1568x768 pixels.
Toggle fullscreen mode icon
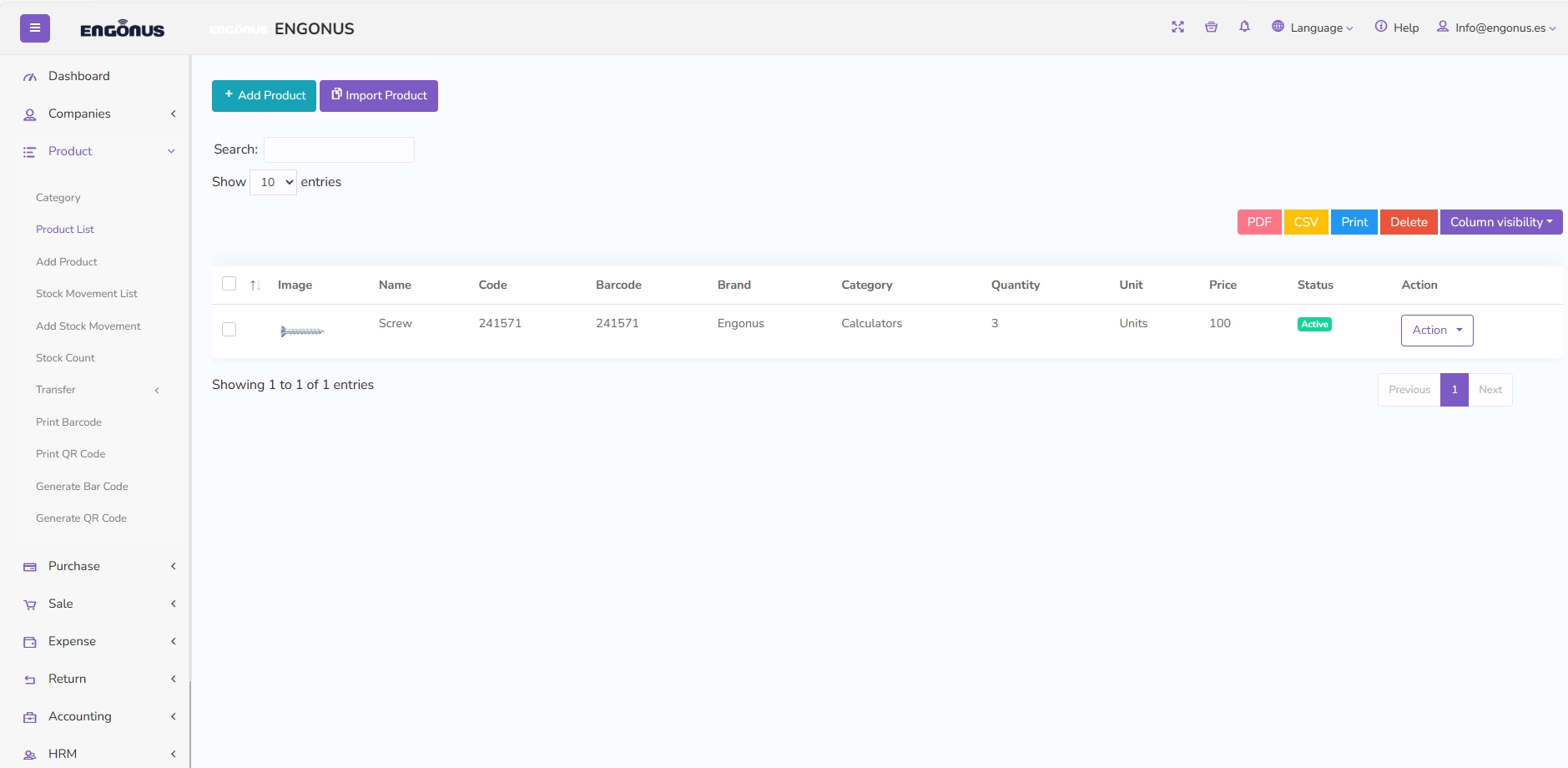coord(1177,27)
